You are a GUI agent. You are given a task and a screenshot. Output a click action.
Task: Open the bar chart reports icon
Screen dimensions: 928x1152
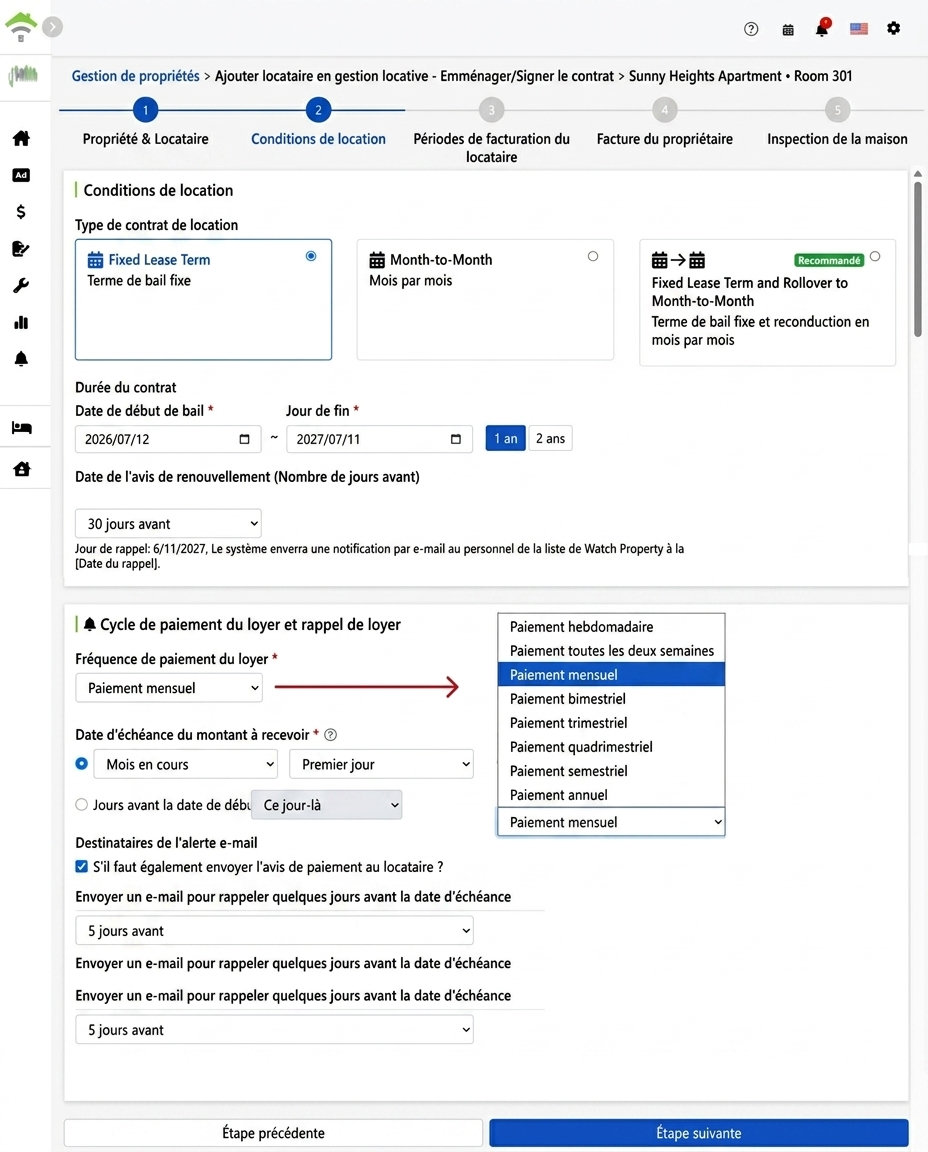click(x=21, y=323)
